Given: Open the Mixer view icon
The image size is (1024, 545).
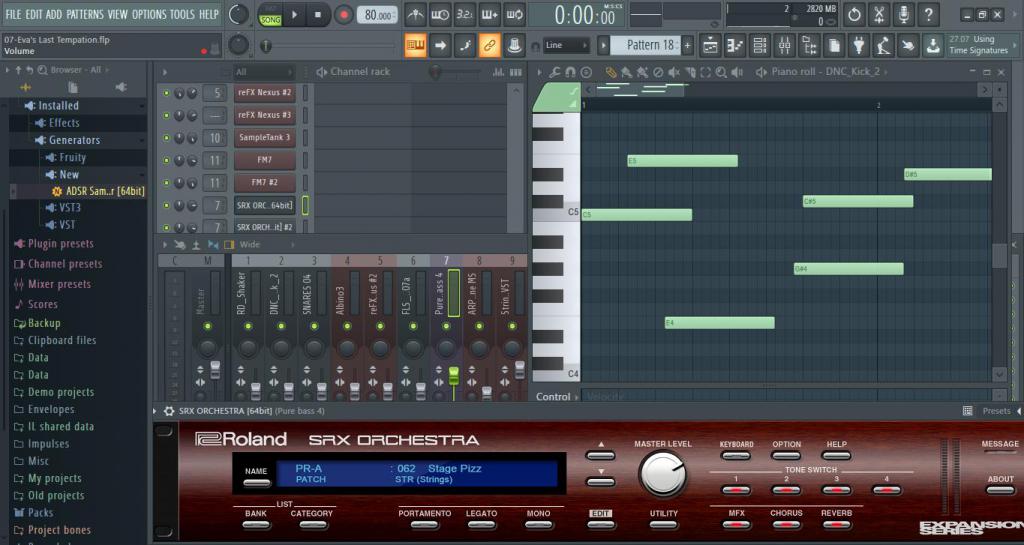Looking at the screenshot, I should [x=785, y=46].
